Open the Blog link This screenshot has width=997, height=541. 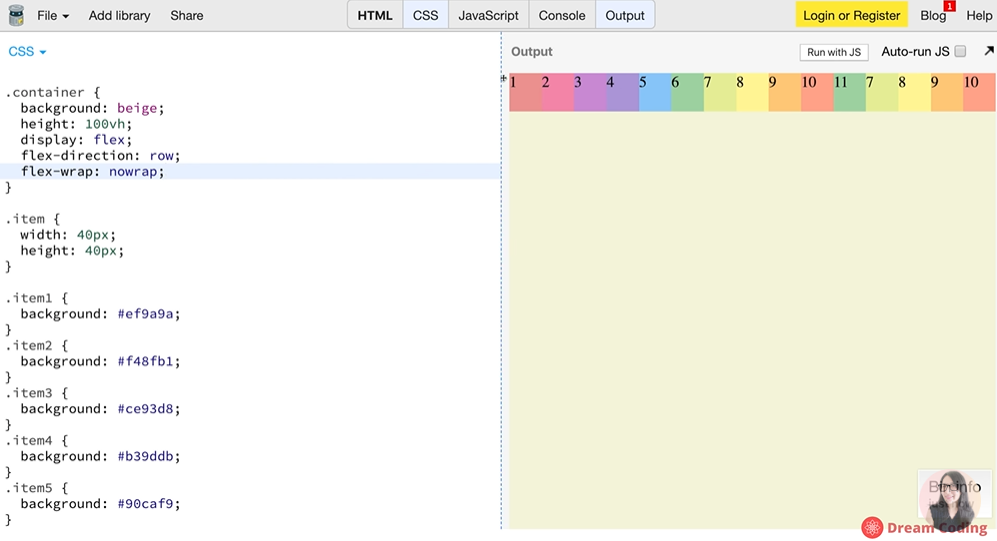pyautogui.click(x=933, y=15)
